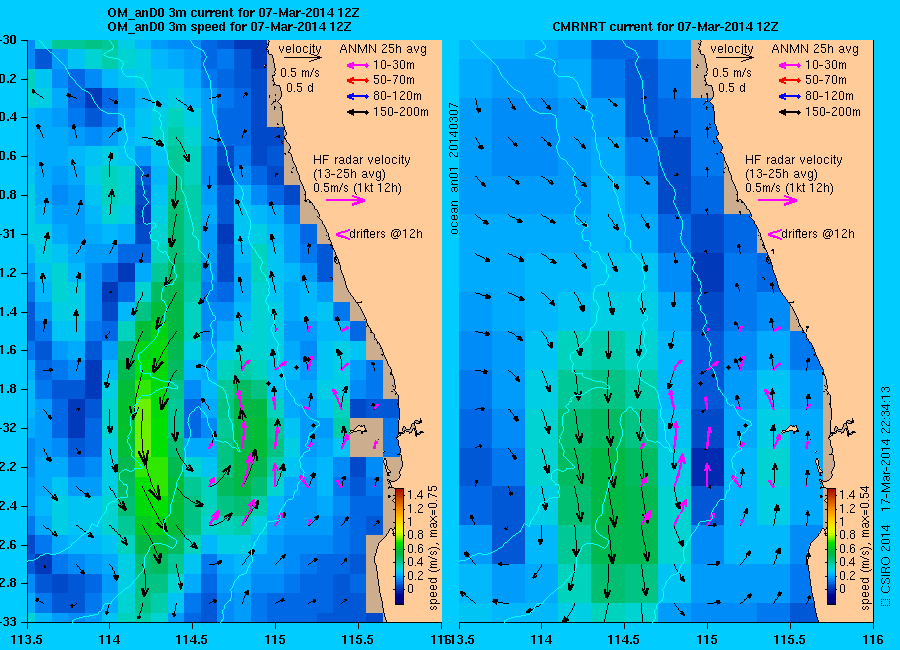Click the red 50-70m arrow in right legend
The width and height of the screenshot is (900, 650).
(x=790, y=81)
